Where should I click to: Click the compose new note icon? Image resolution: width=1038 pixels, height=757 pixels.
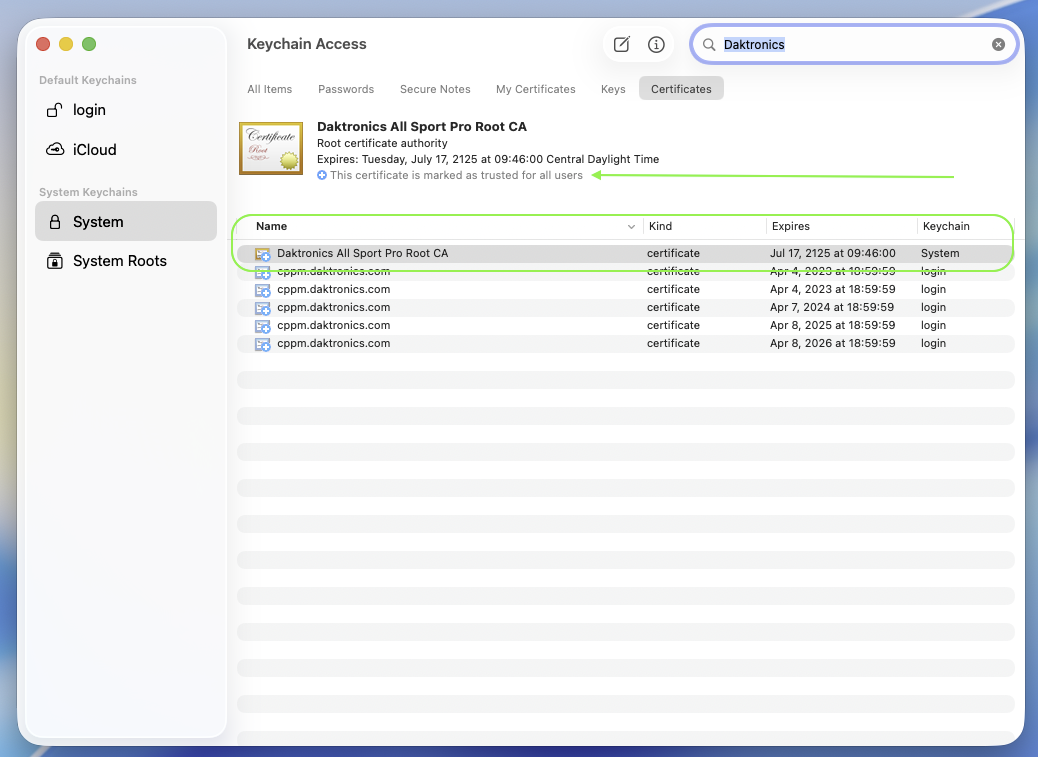tap(622, 44)
